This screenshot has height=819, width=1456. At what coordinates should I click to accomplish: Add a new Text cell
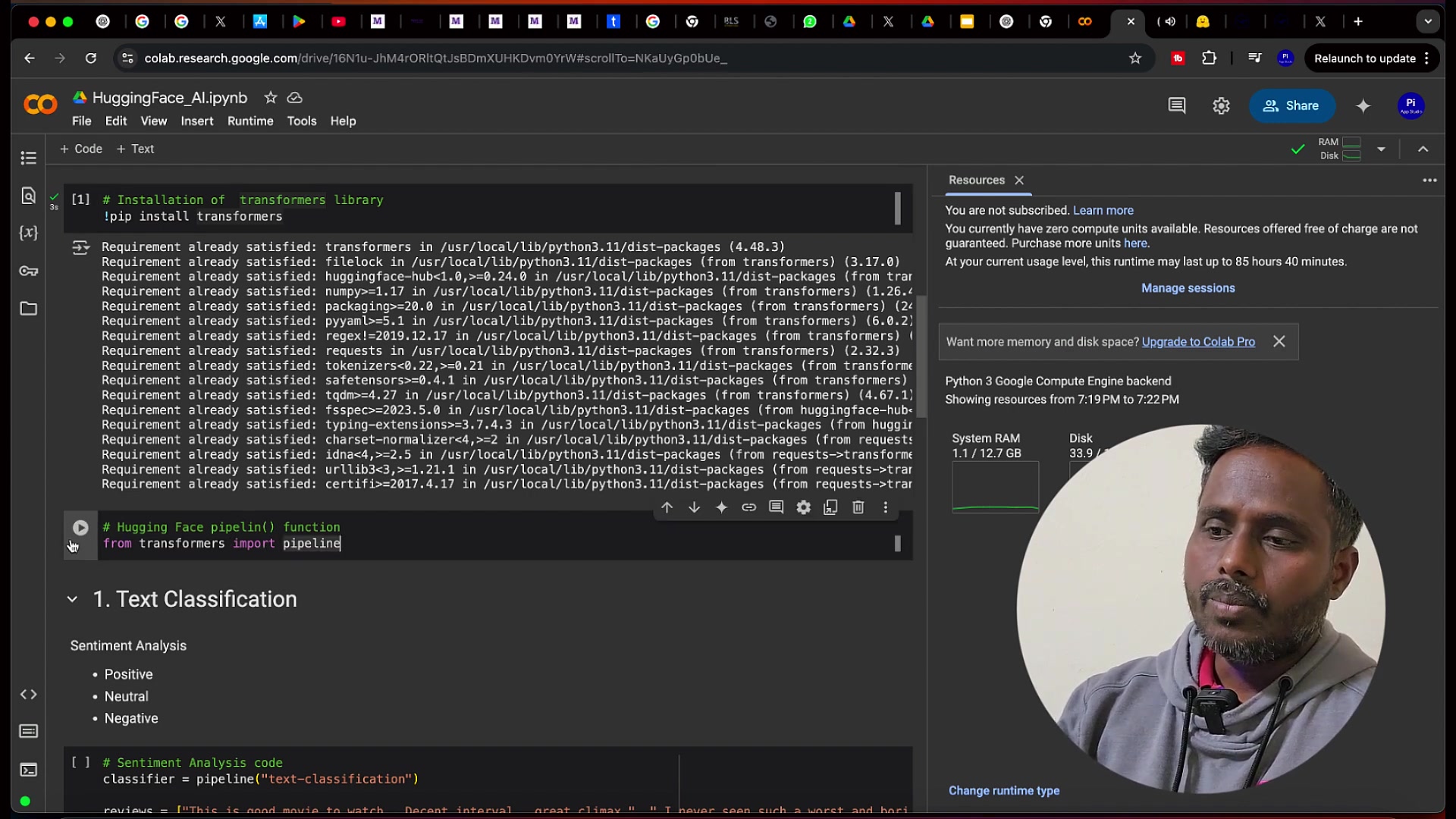click(x=135, y=149)
